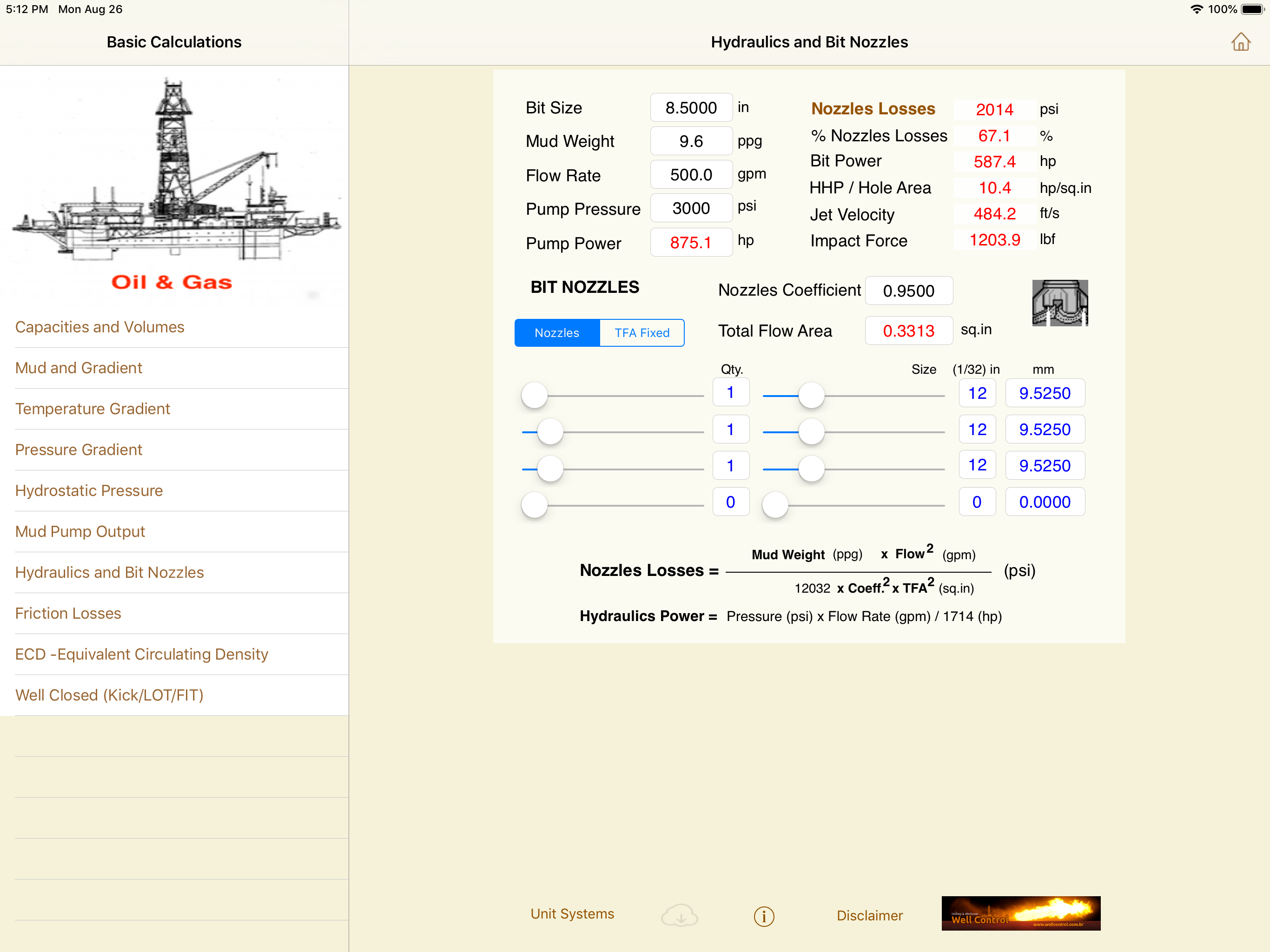Tap the home icon at top right
This screenshot has height=952, width=1270.
tap(1240, 42)
